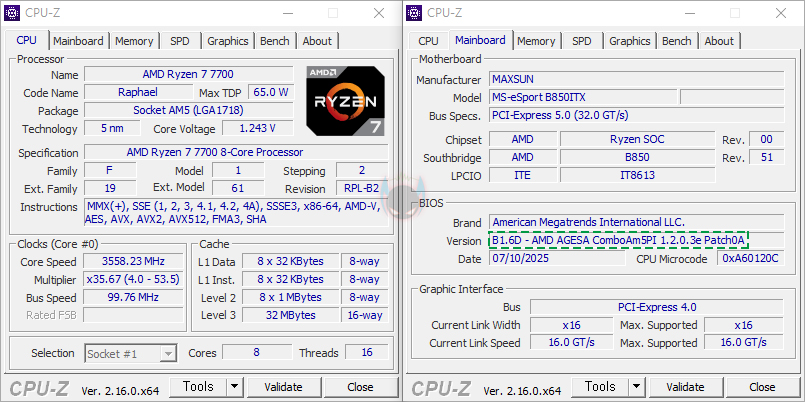This screenshot has width=805, height=402.
Task: Click the Close button in the left window
Action: [360, 387]
